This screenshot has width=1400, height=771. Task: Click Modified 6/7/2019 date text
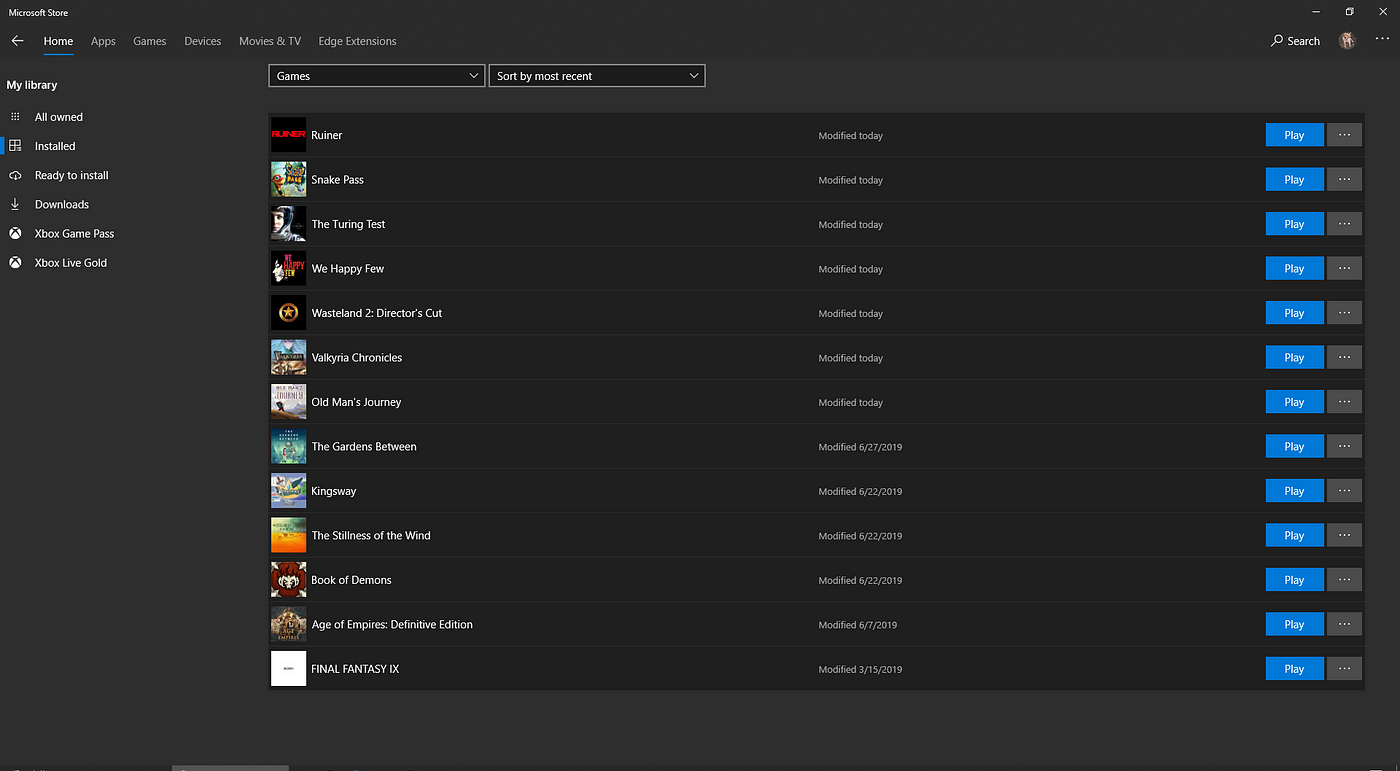pos(858,625)
